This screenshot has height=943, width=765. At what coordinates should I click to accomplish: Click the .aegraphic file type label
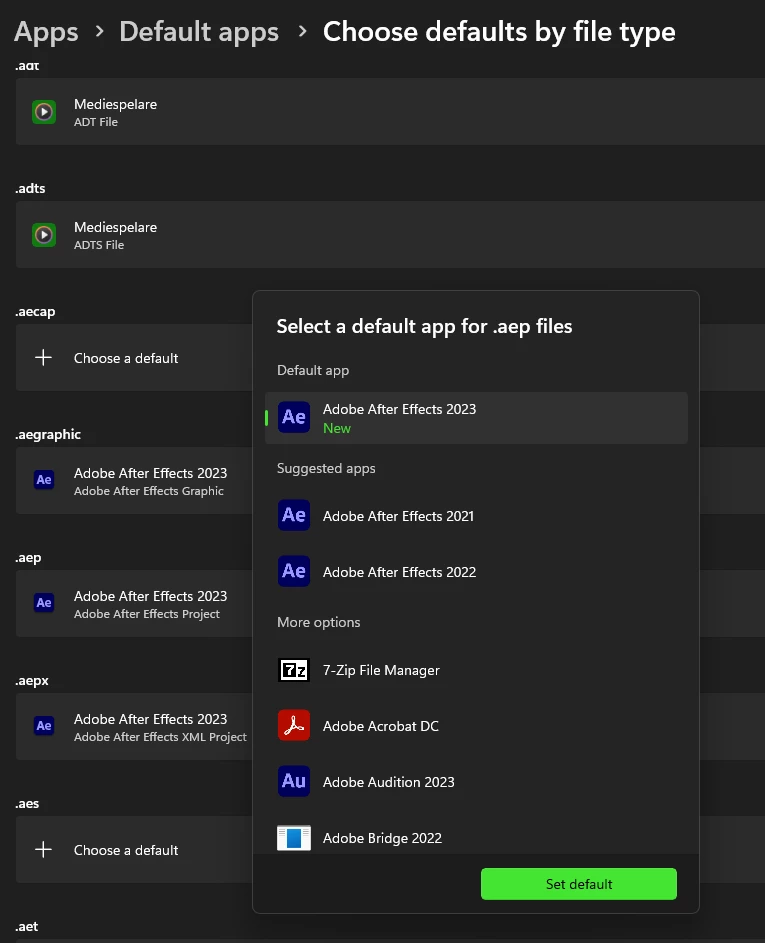click(x=48, y=434)
